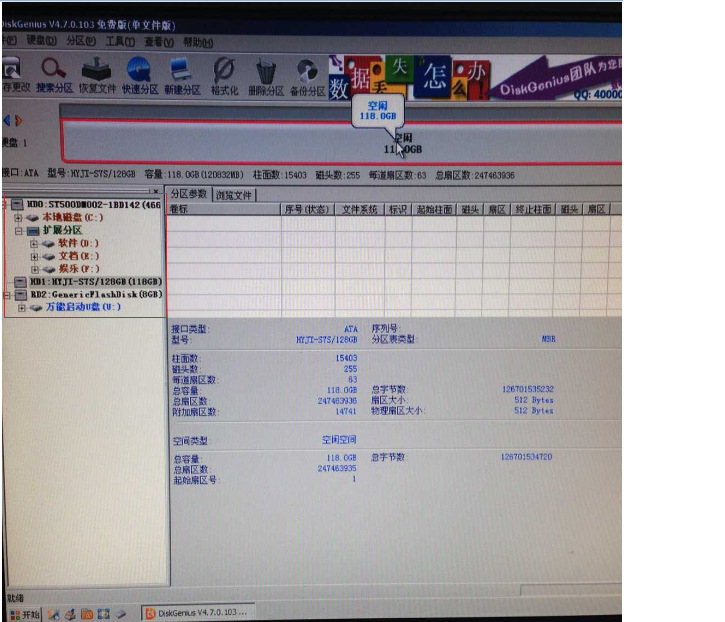
Task: Go to next disk with right arrow
Action: [x=18, y=121]
